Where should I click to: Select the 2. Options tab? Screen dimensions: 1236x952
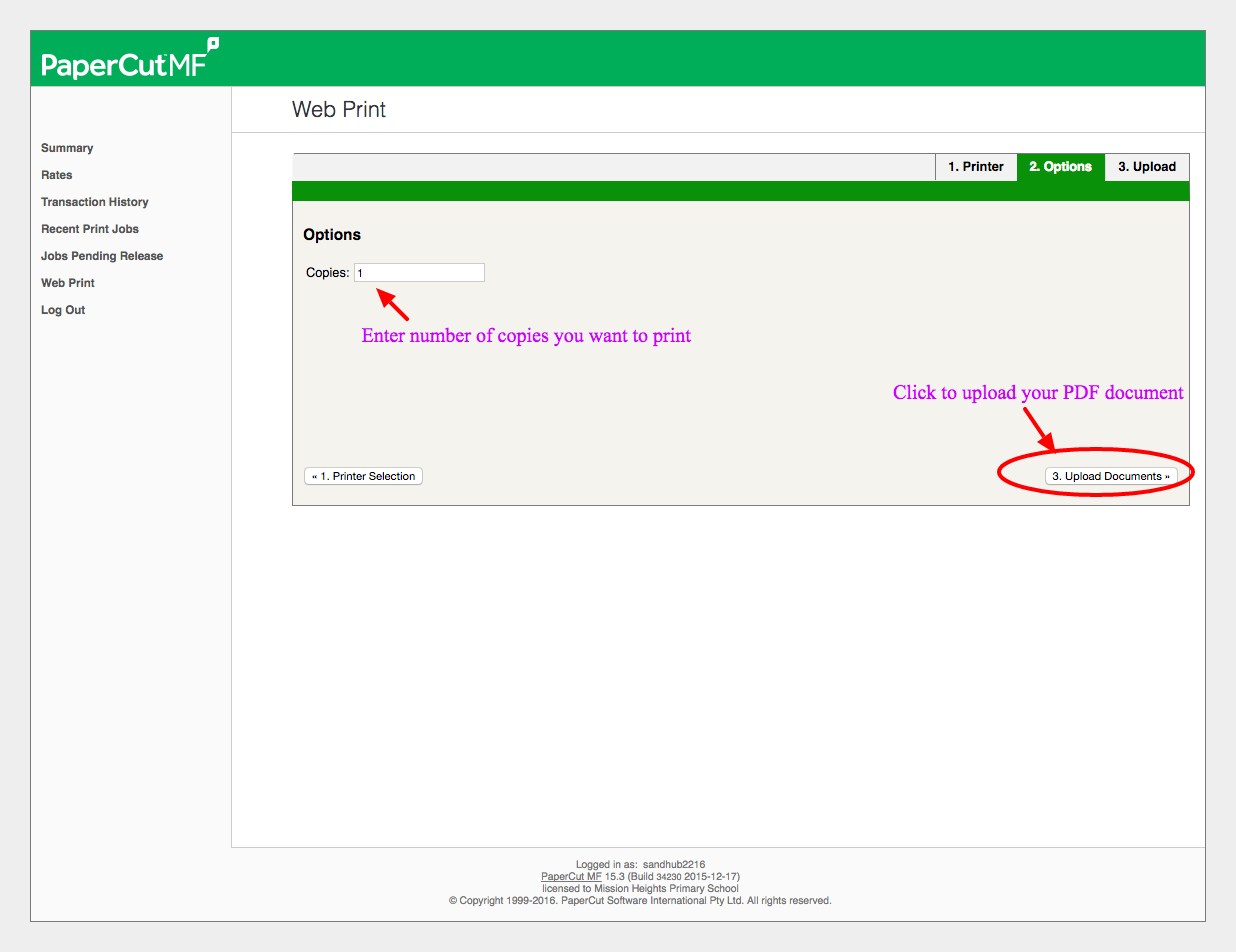[1060, 167]
